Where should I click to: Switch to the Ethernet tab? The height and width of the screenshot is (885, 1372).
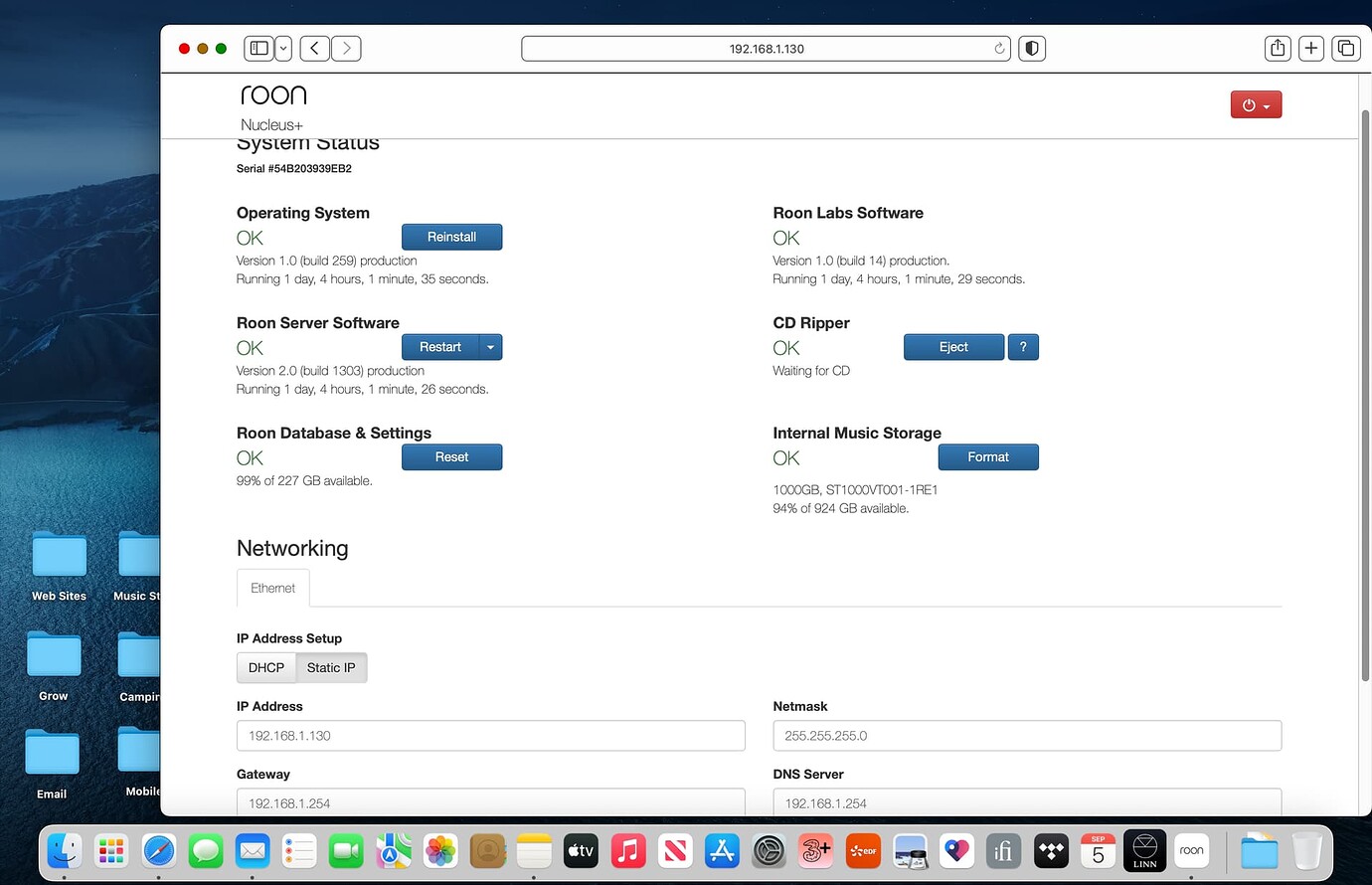tap(273, 589)
